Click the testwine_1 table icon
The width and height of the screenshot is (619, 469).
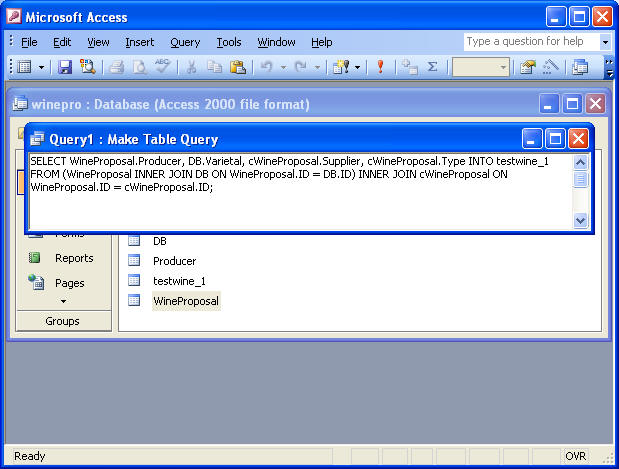point(134,280)
